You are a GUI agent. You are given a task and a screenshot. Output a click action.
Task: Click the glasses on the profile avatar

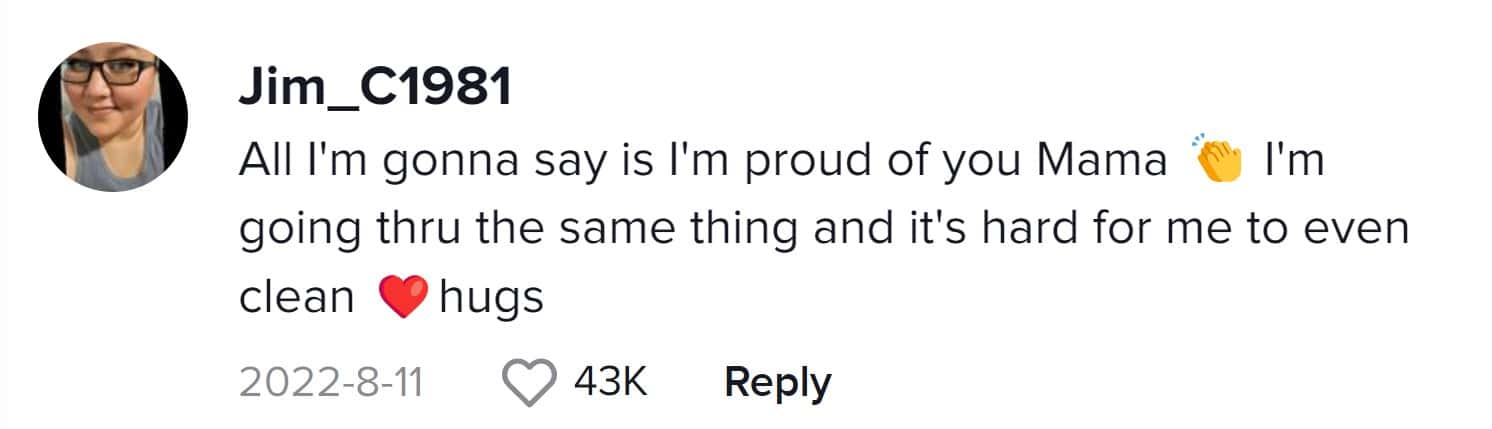coord(108,73)
